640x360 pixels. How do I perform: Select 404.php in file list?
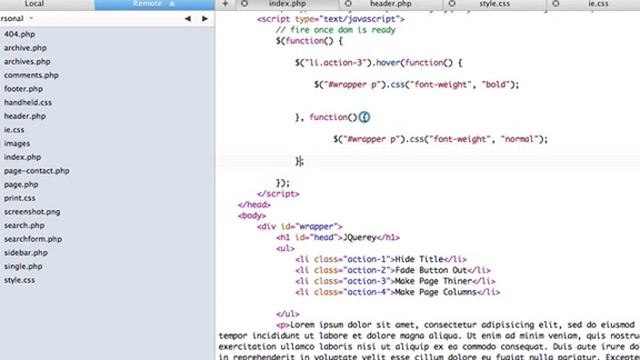(19, 34)
